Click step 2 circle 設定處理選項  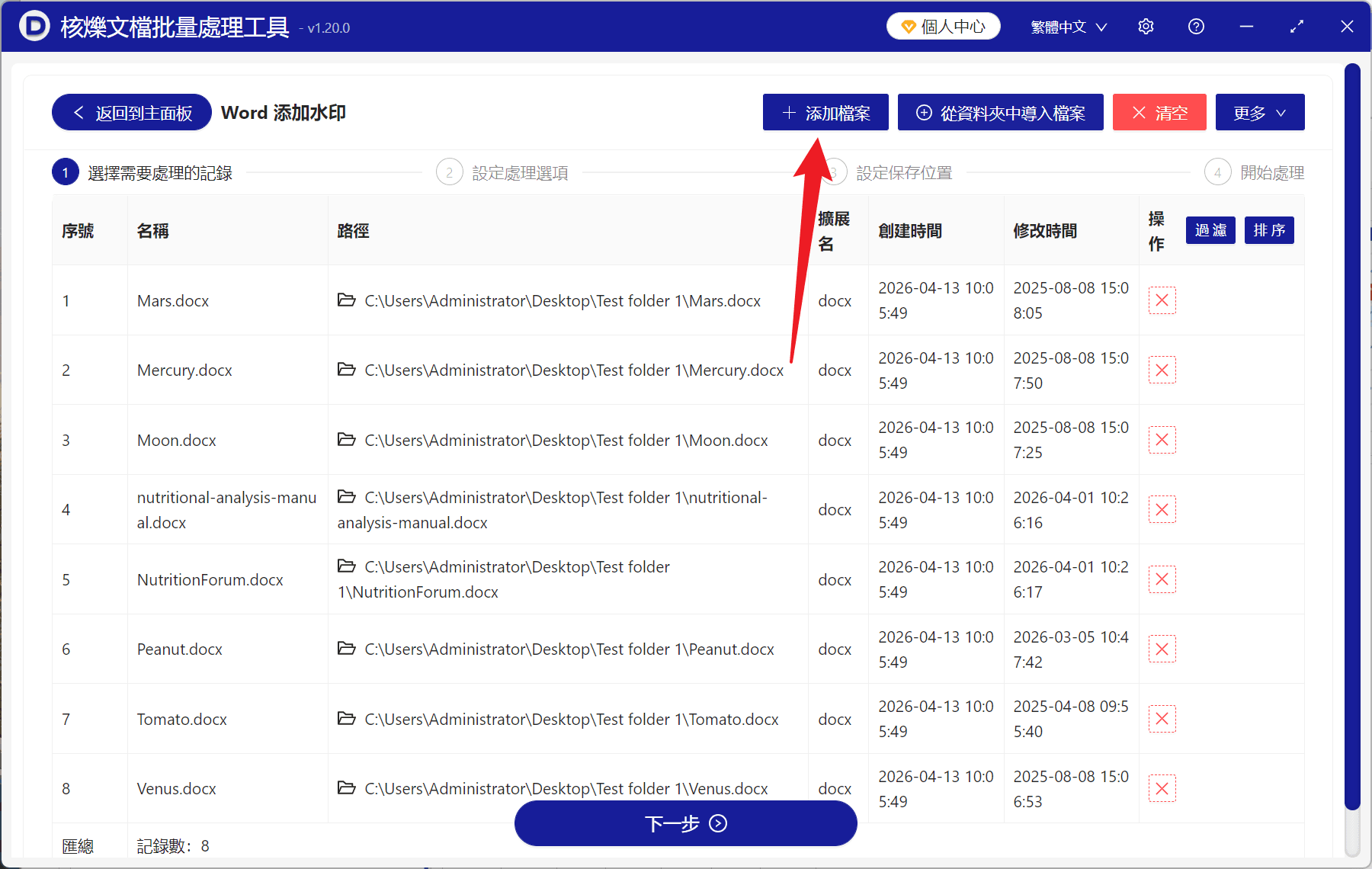[449, 172]
